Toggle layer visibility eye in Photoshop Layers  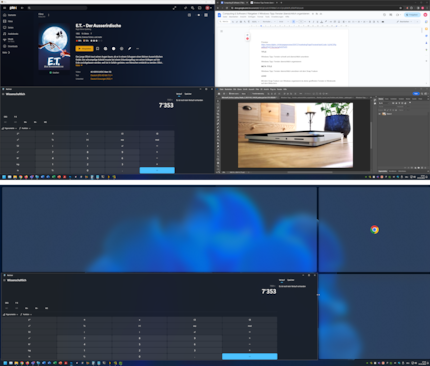click(x=379, y=114)
